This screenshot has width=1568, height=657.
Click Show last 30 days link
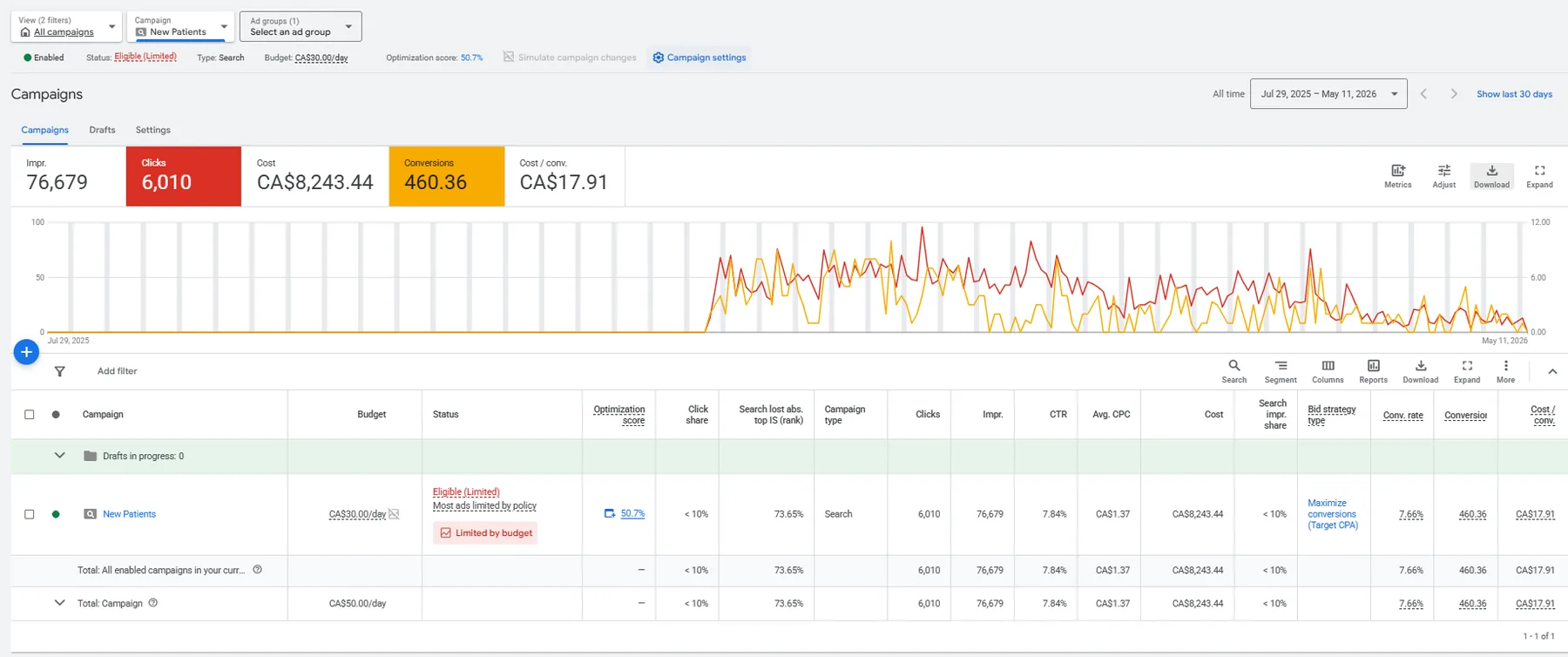pos(1514,94)
